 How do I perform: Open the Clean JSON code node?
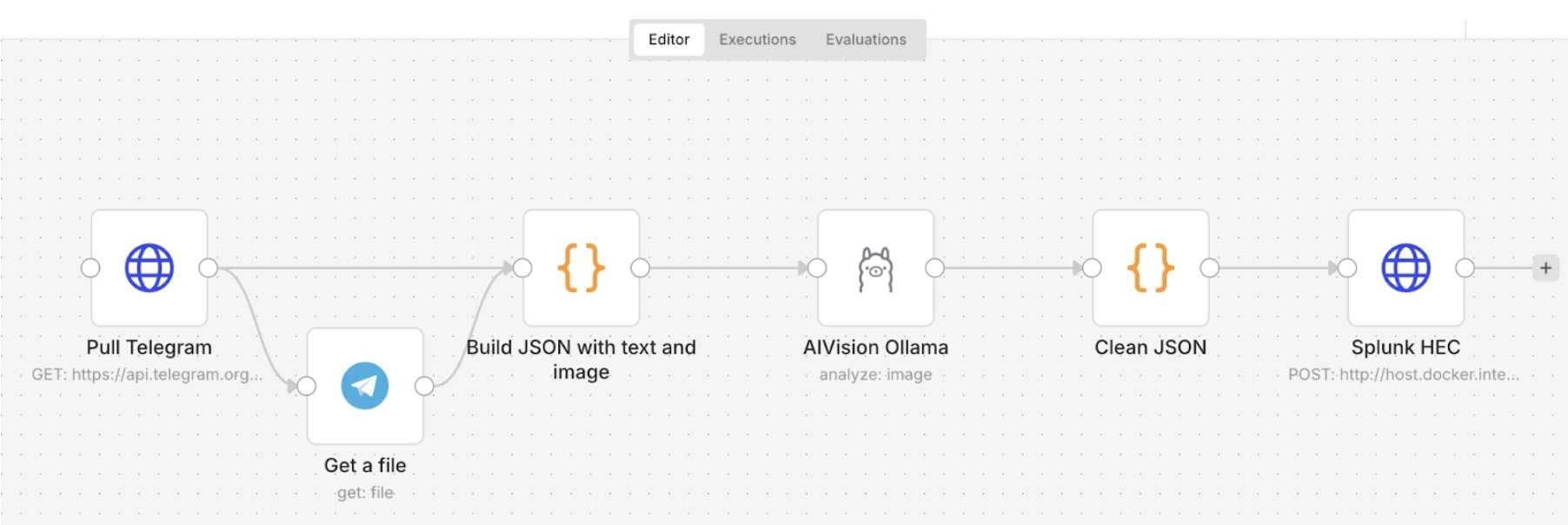pos(1150,268)
